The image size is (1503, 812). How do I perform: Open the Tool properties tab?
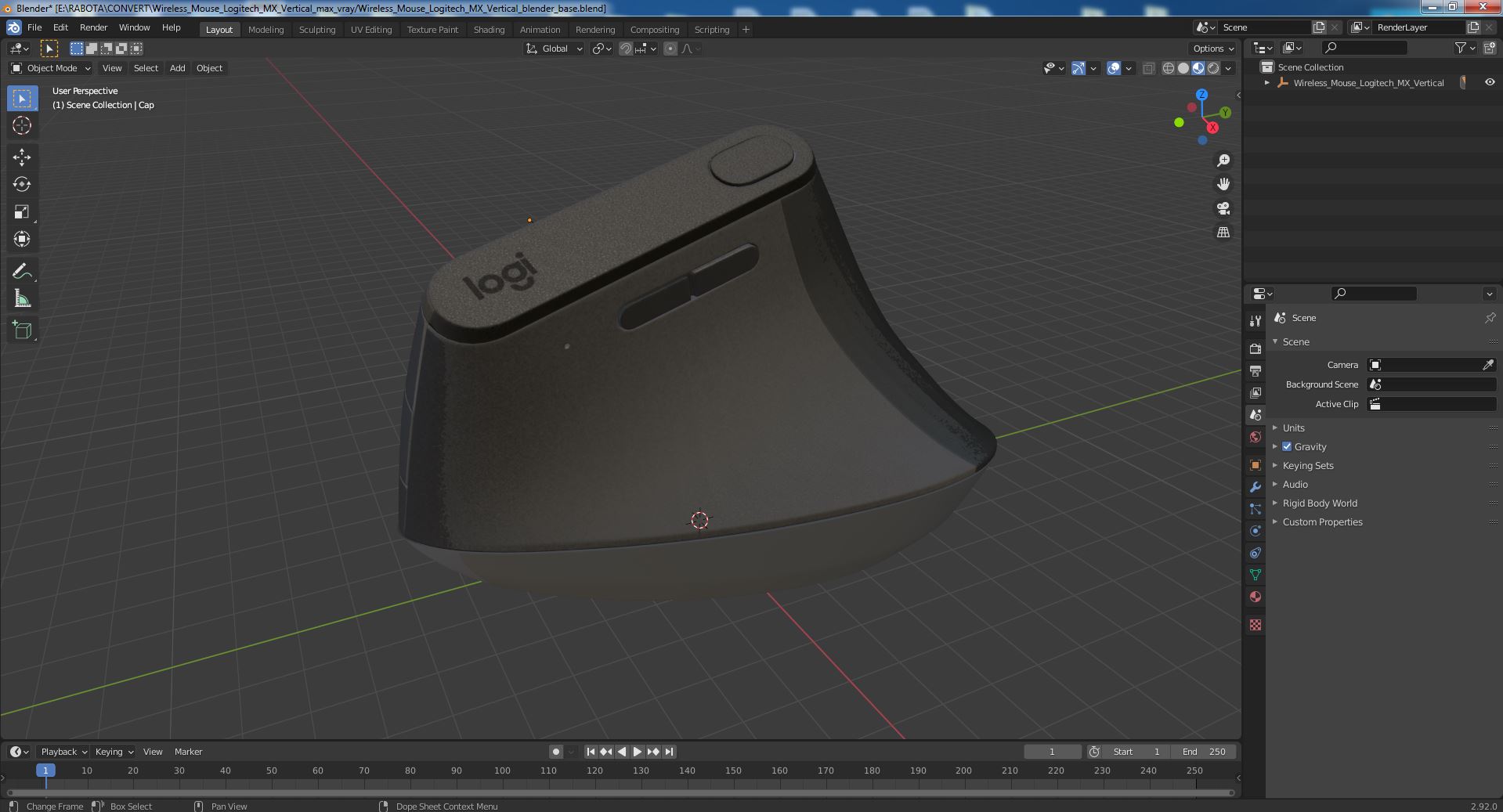1256,321
